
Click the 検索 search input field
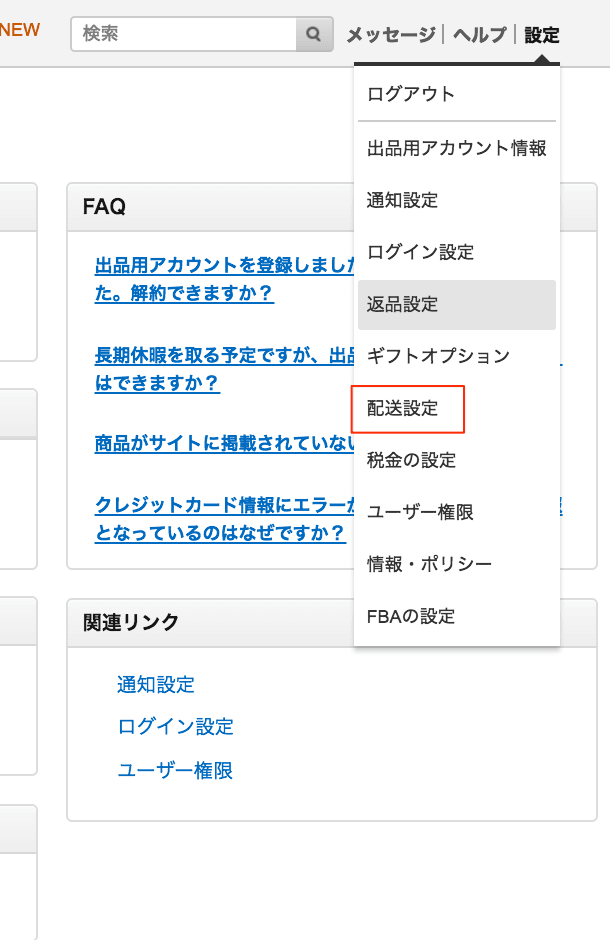(185, 34)
